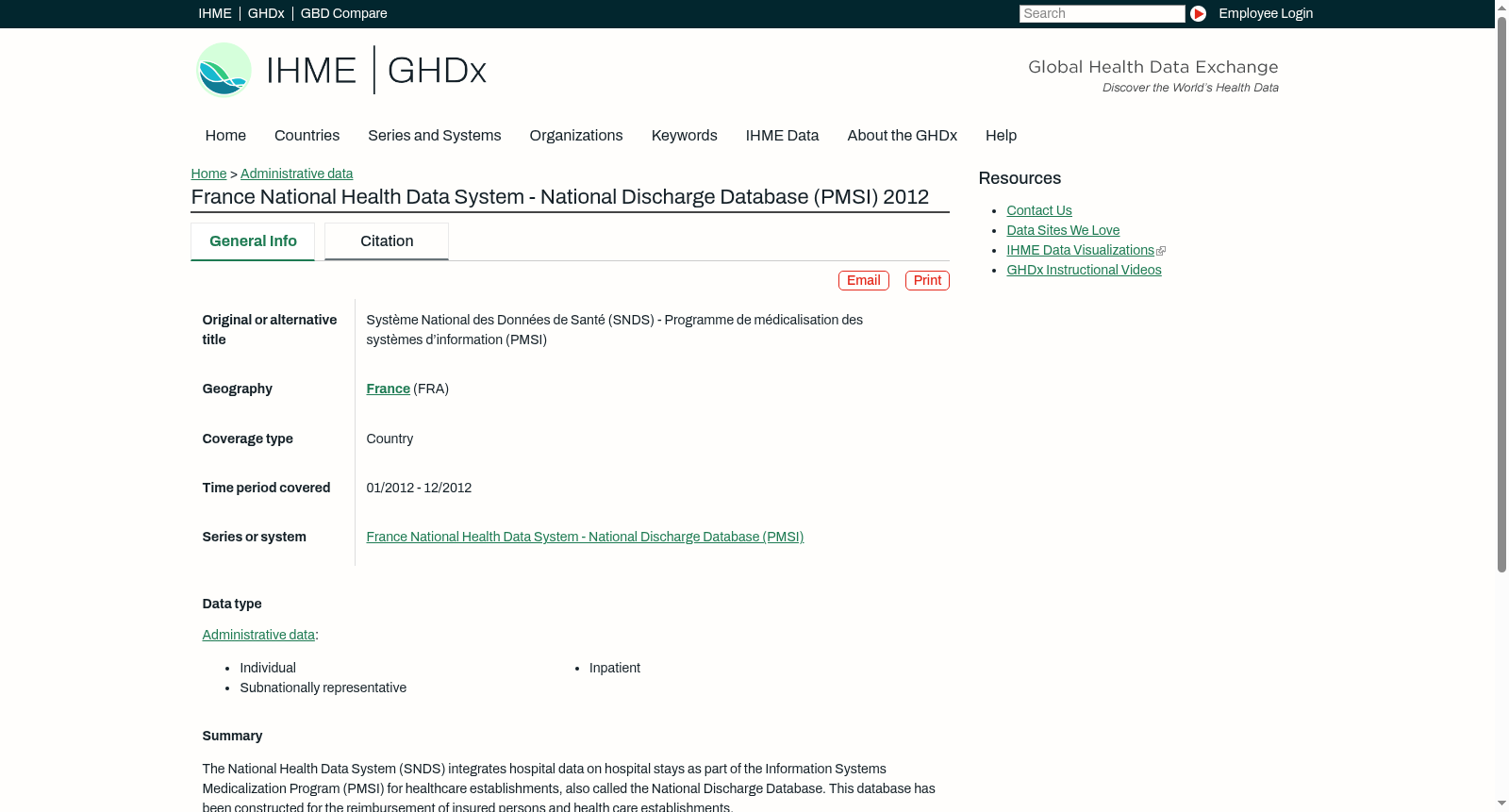Click the 'Original or alternative title' label

(270, 330)
